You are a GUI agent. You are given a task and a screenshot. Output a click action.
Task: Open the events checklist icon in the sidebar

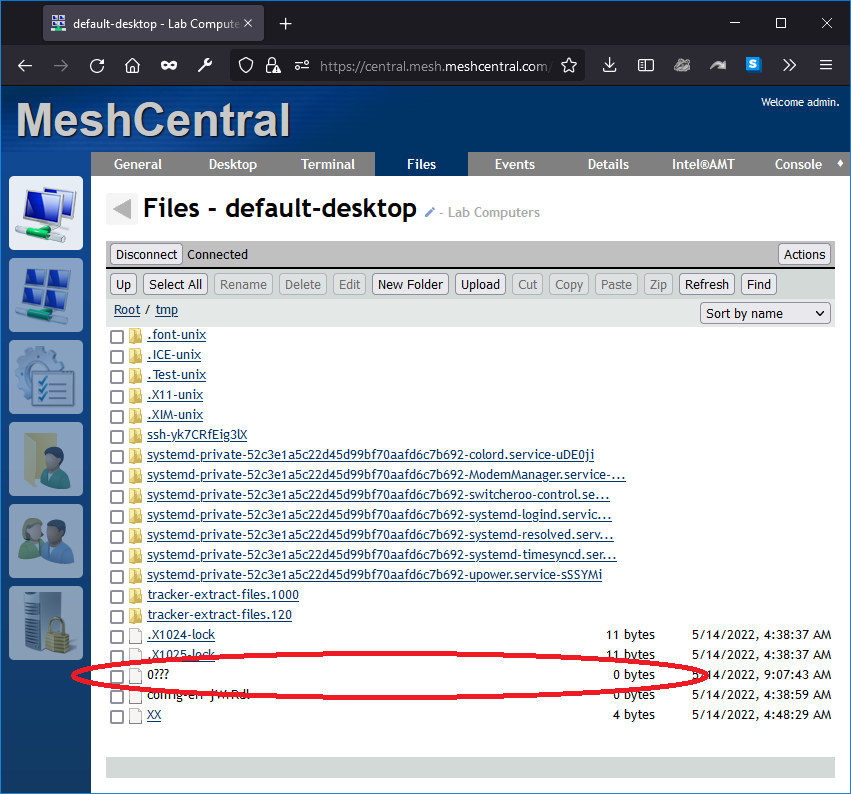[46, 377]
